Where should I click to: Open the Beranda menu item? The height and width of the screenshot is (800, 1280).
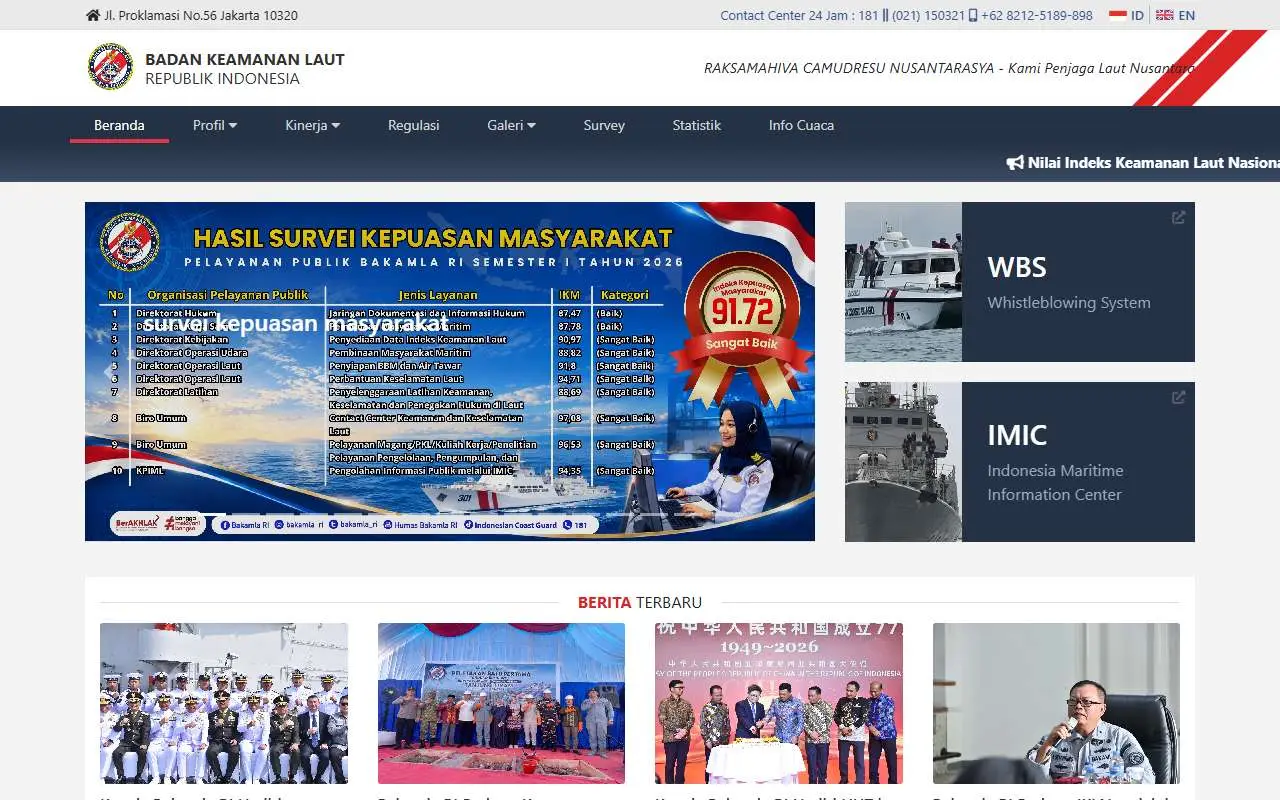[119, 125]
